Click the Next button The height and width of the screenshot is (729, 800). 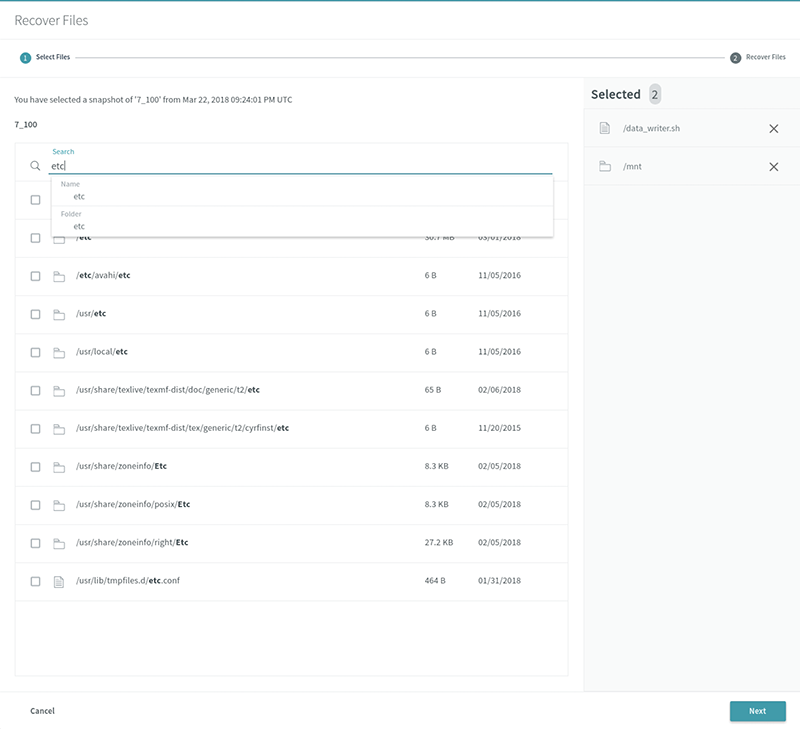pyautogui.click(x=758, y=711)
